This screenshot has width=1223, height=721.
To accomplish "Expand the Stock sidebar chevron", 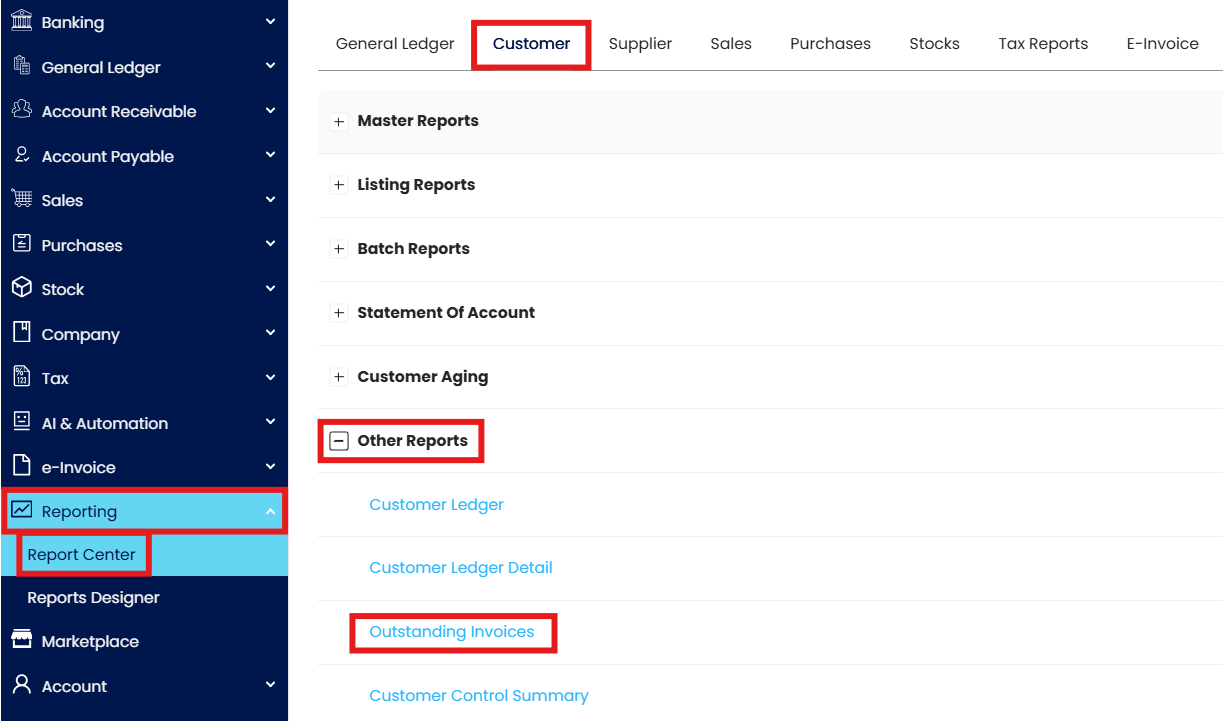I will pyautogui.click(x=270, y=288).
